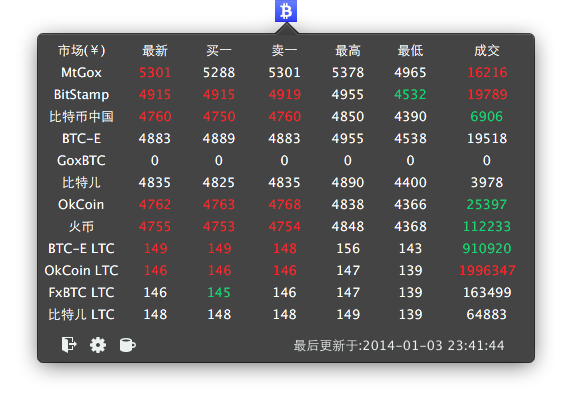Click 比特儿 volume 3978
The image size is (572, 404).
coord(487,182)
